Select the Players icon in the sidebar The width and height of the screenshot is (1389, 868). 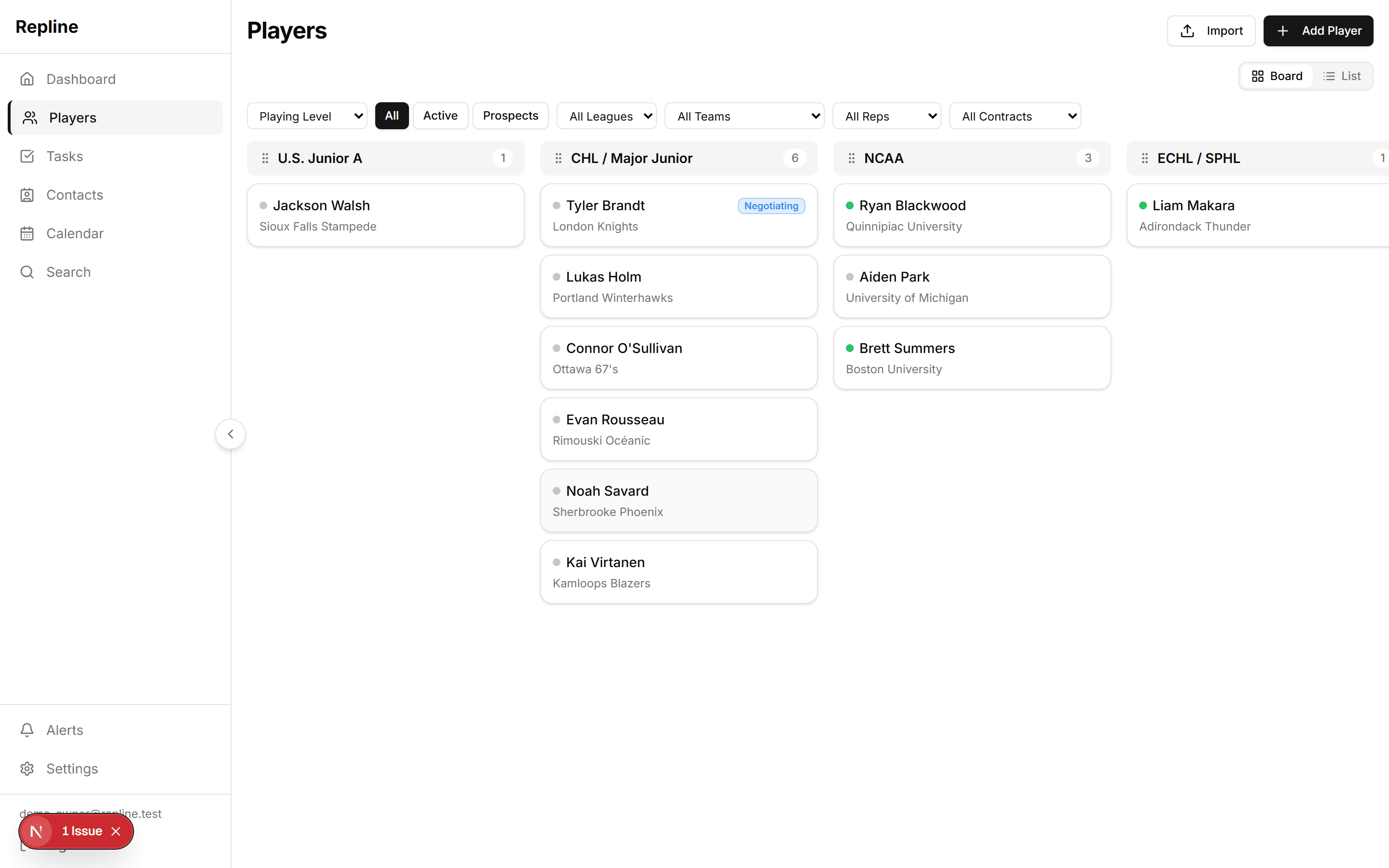pyautogui.click(x=27, y=117)
